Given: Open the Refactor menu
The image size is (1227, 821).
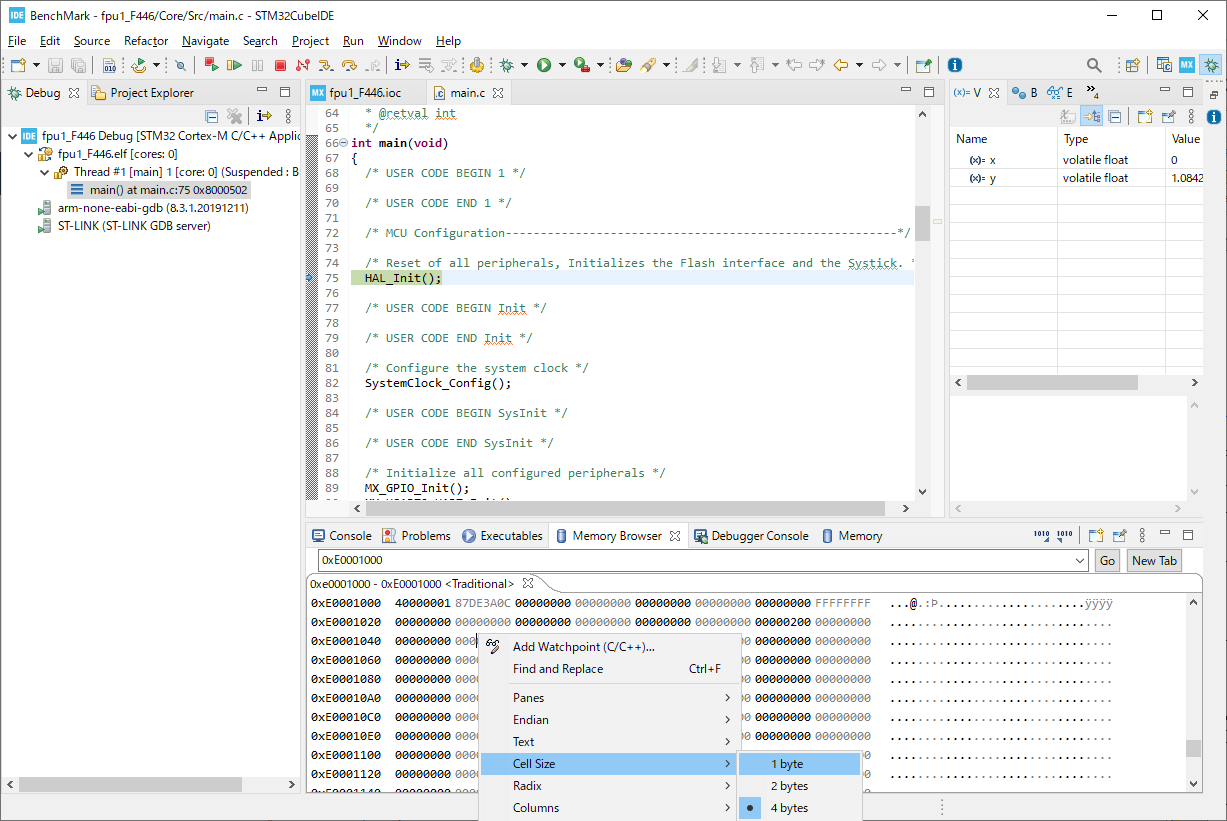Looking at the screenshot, I should 146,41.
